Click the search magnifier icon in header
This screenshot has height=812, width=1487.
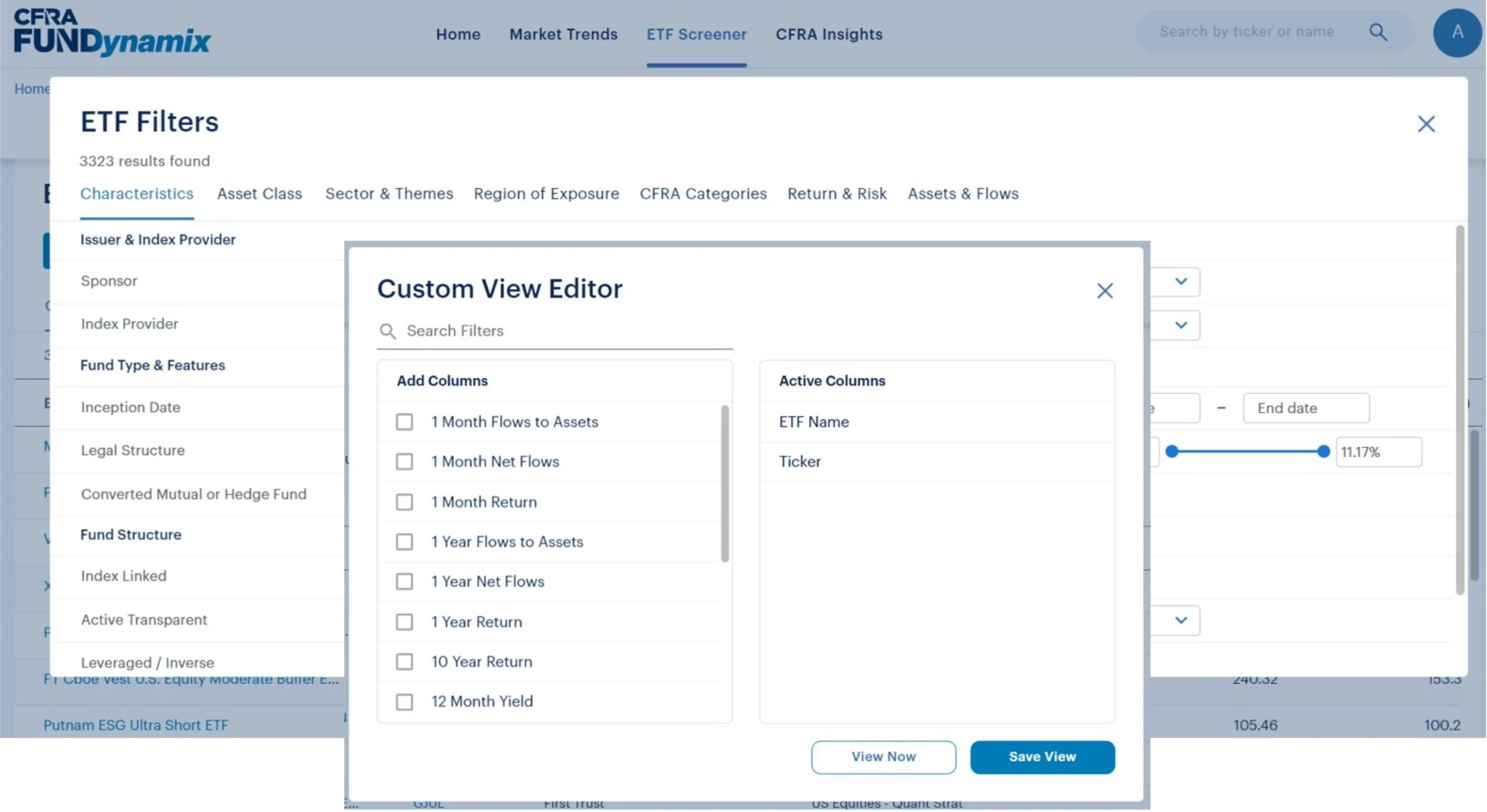pos(1378,32)
